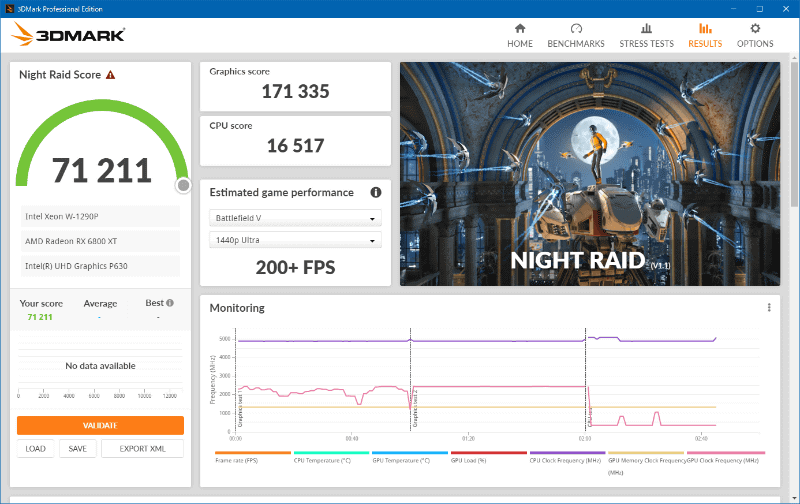Click the score gauge end knob
The height and width of the screenshot is (504, 800).
click(183, 186)
